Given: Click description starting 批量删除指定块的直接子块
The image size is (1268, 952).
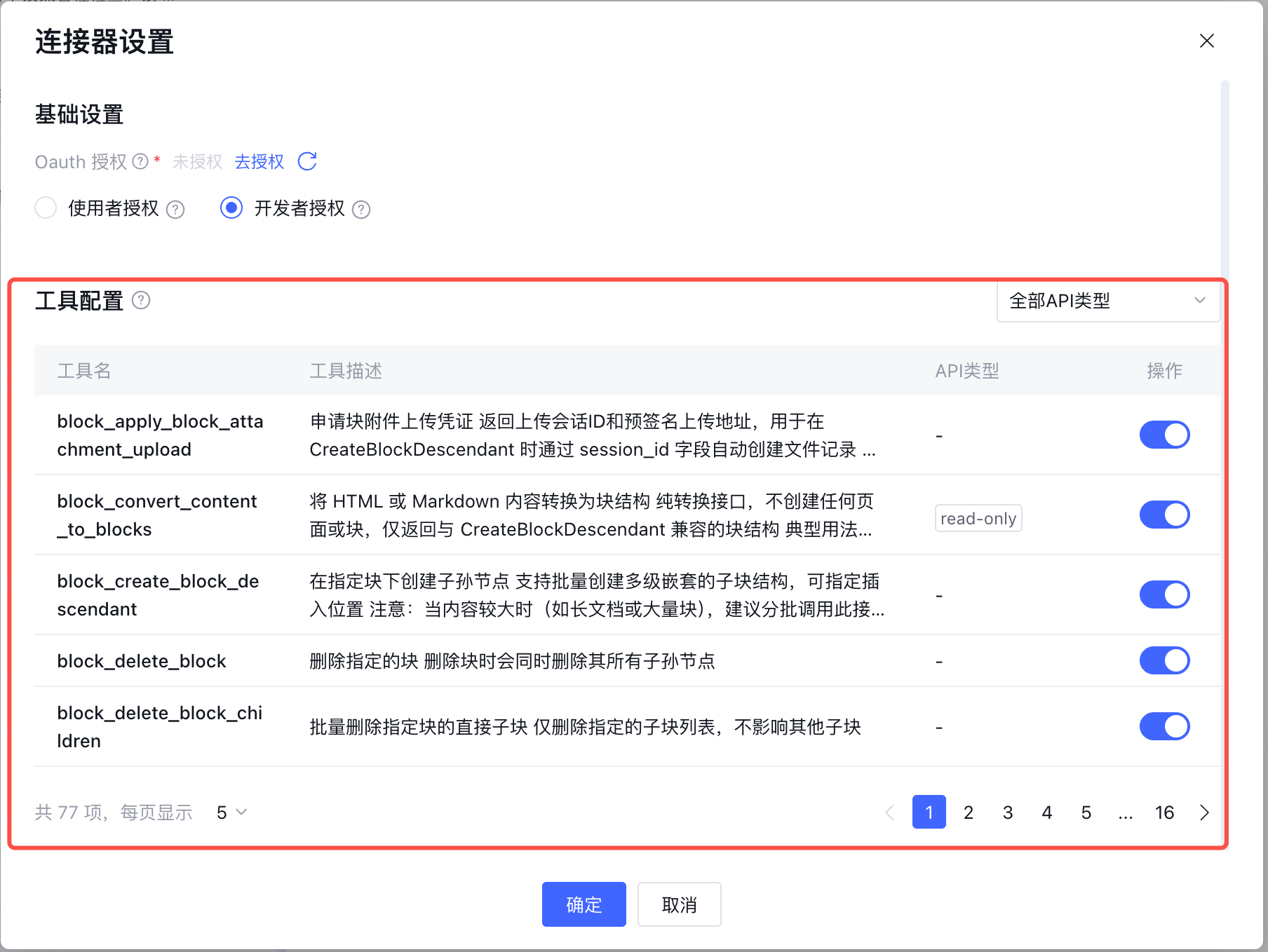Looking at the screenshot, I should (585, 726).
